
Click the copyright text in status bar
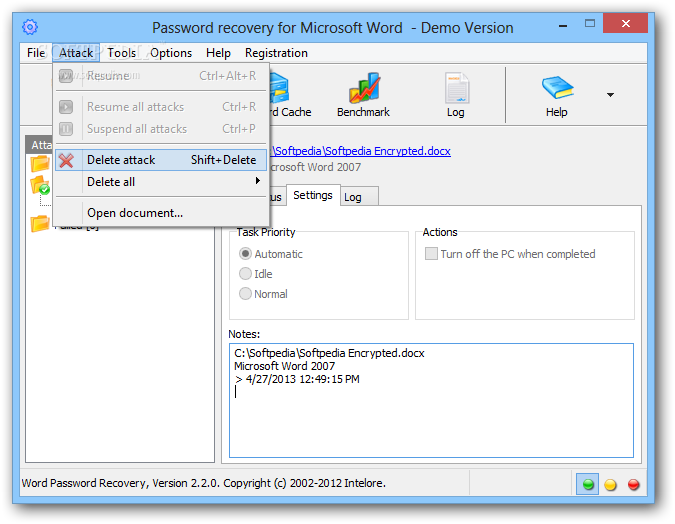[x=204, y=484]
